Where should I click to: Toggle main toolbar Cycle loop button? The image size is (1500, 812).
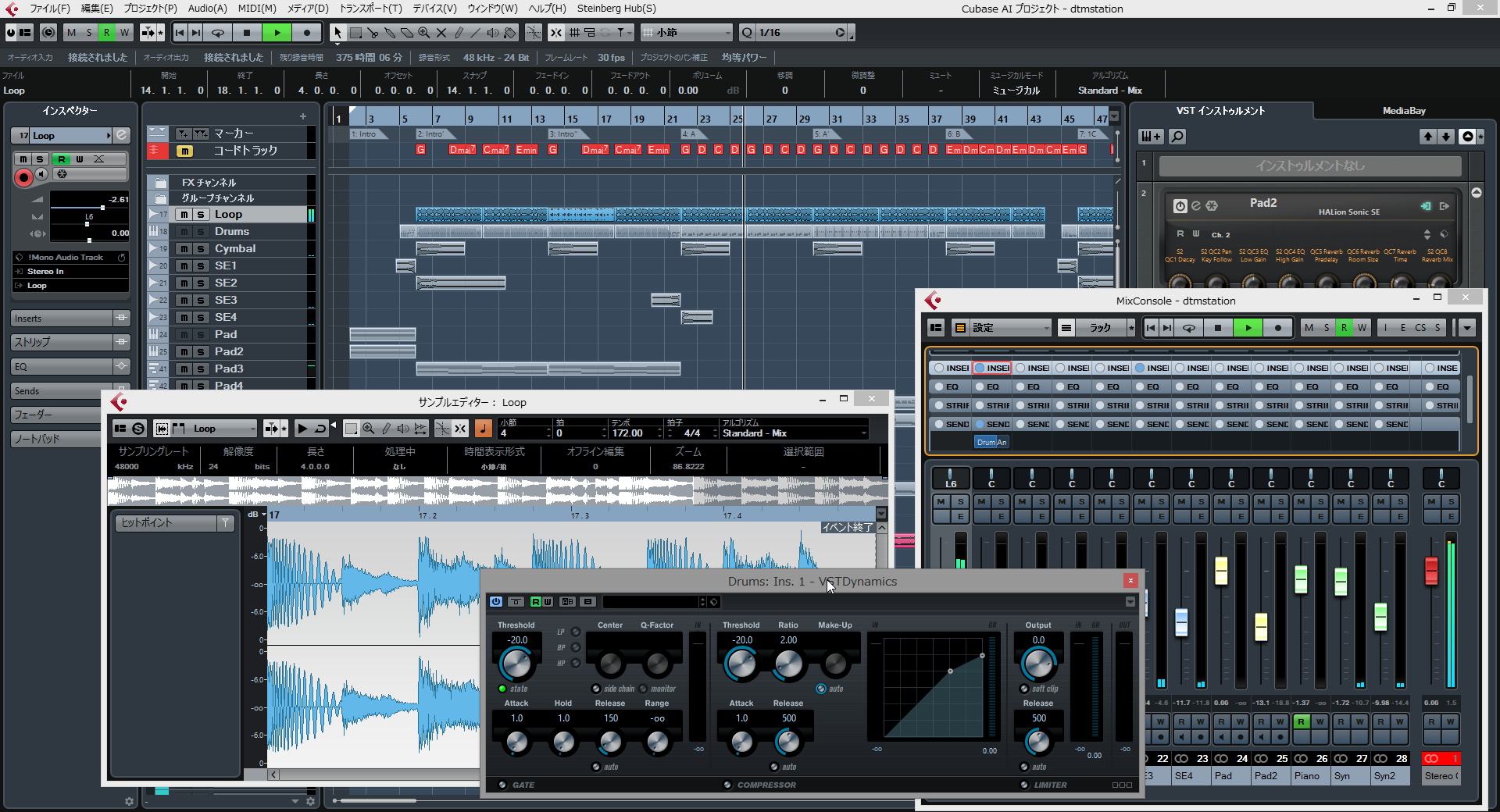219,33
